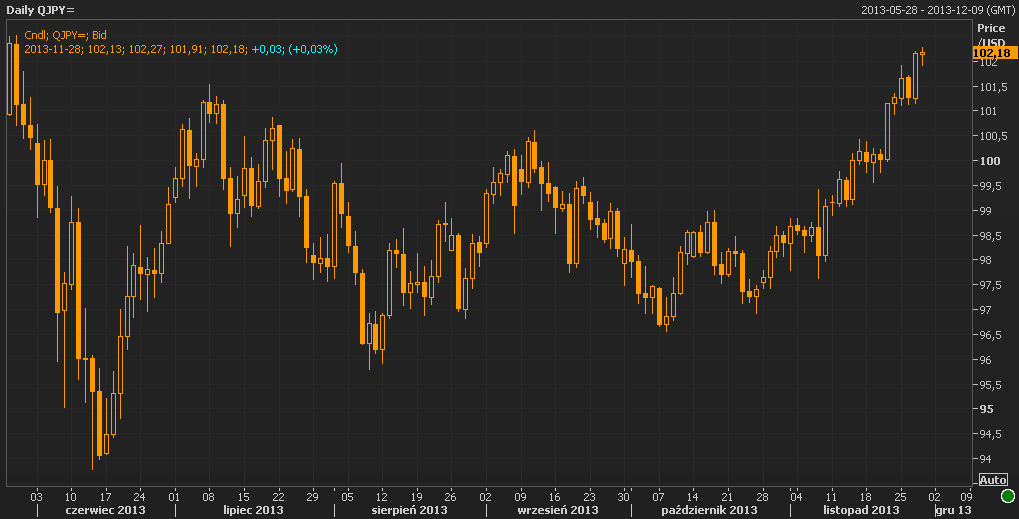Select the 'Daily QJPY=' chart title
Screen dimensions: 1019x519
(x=40, y=10)
